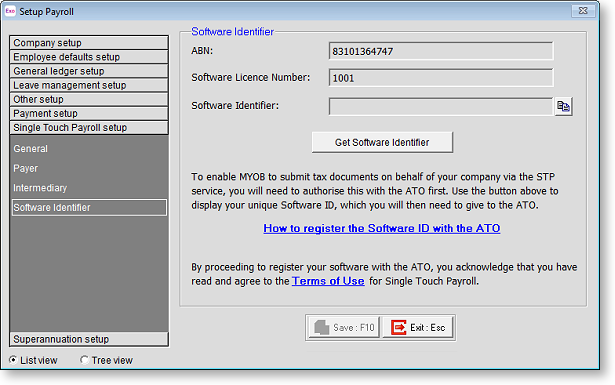This screenshot has height=385, width=615.
Task: Expand the Employee defaults setup section
Action: tap(89, 56)
